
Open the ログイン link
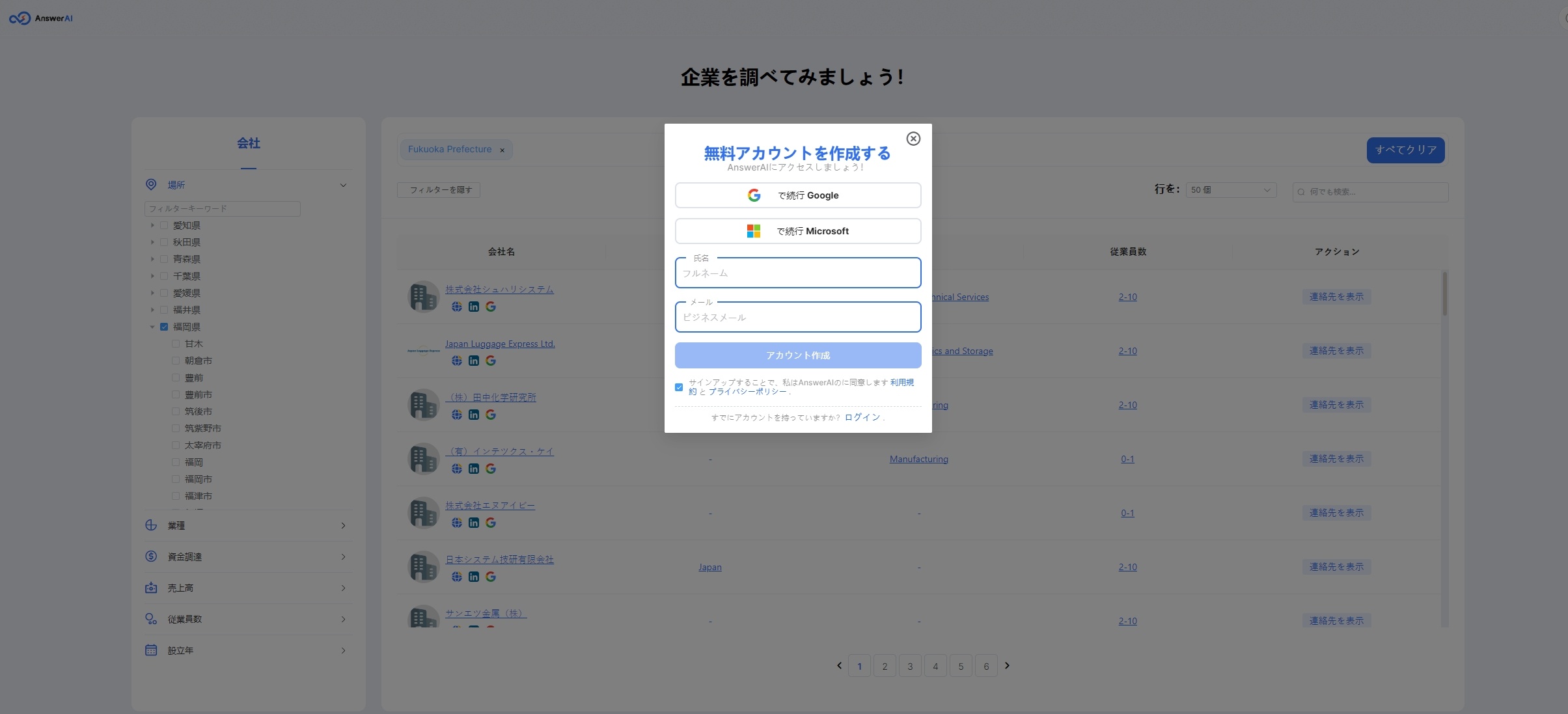pyautogui.click(x=862, y=417)
